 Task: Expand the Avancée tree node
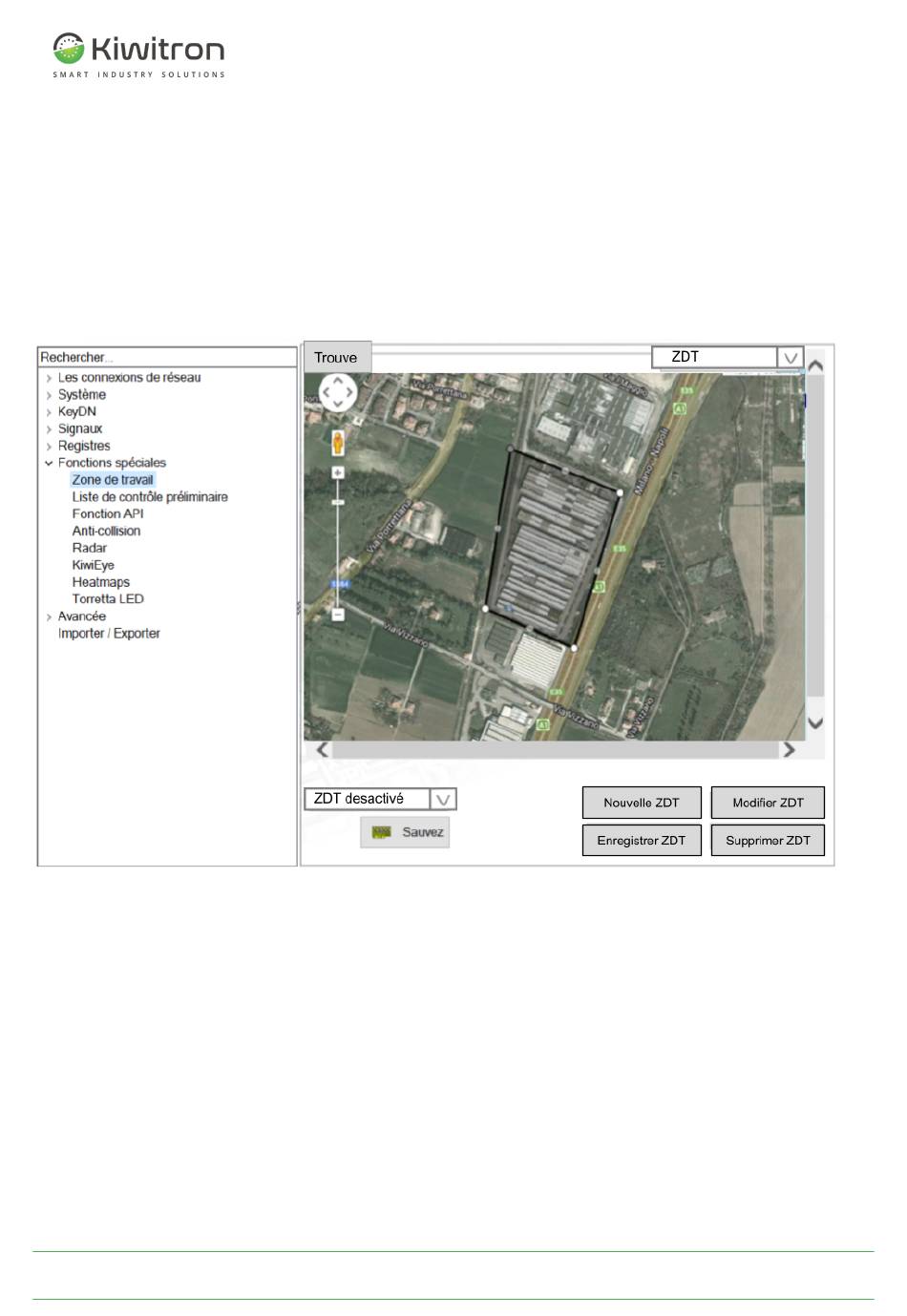point(49,616)
